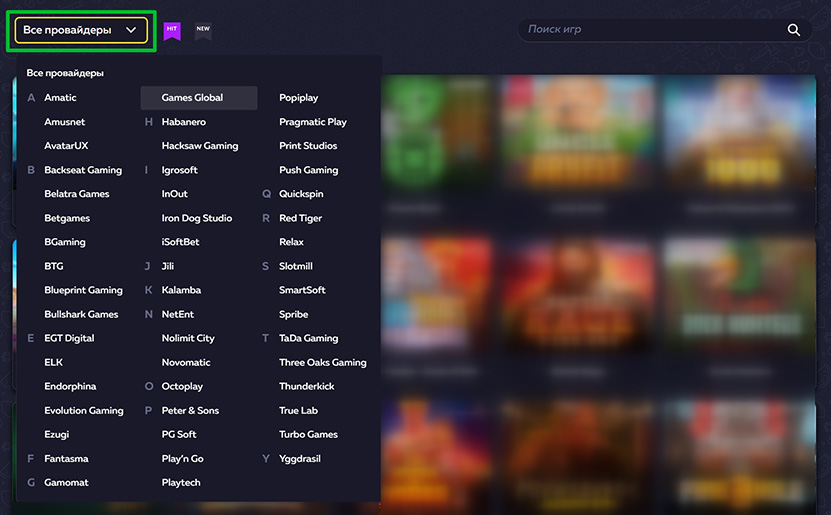Image resolution: width=831 pixels, height=515 pixels.
Task: Open Red Tiger games
Action: click(x=300, y=218)
